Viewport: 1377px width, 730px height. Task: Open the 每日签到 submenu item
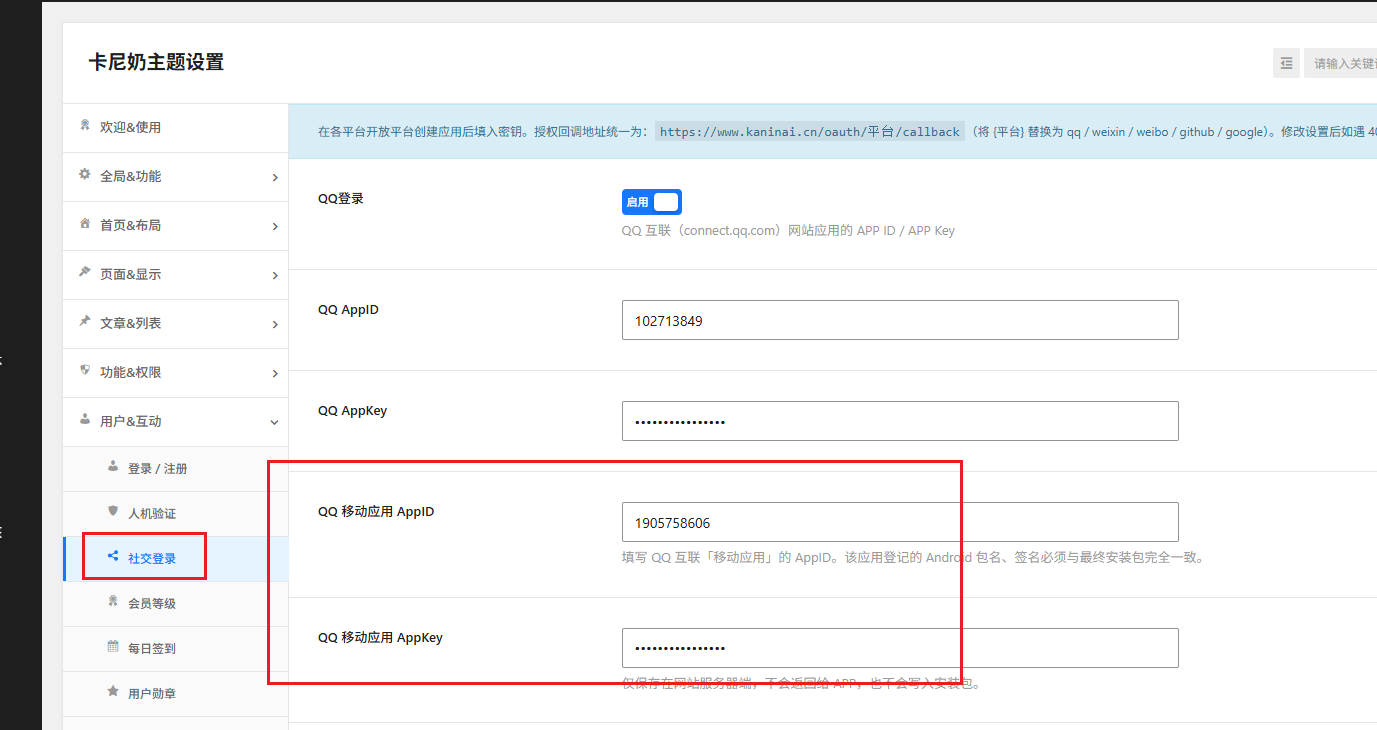[175, 649]
